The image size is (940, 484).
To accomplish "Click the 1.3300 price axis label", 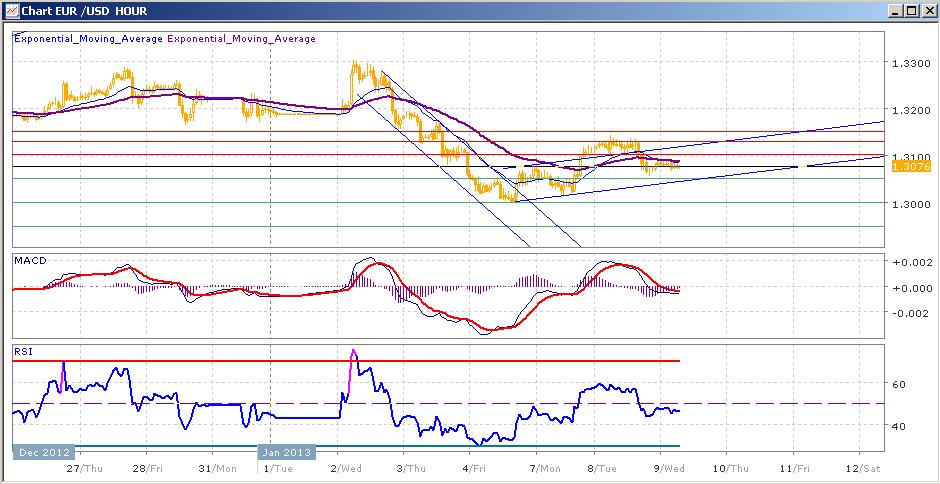I will click(911, 64).
